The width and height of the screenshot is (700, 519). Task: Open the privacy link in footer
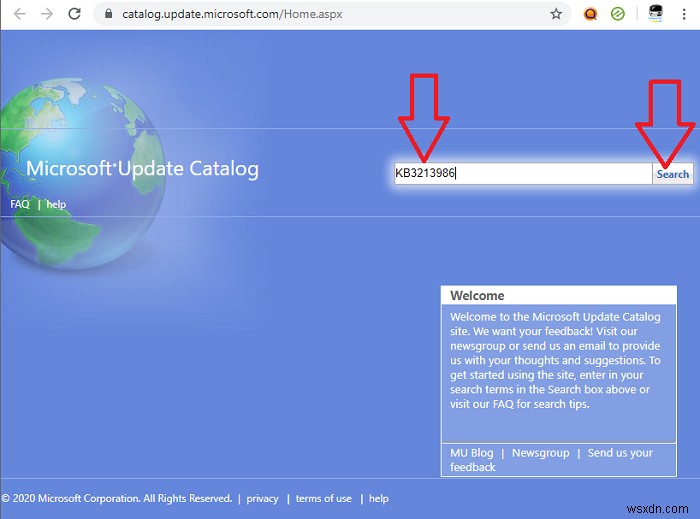(x=262, y=498)
